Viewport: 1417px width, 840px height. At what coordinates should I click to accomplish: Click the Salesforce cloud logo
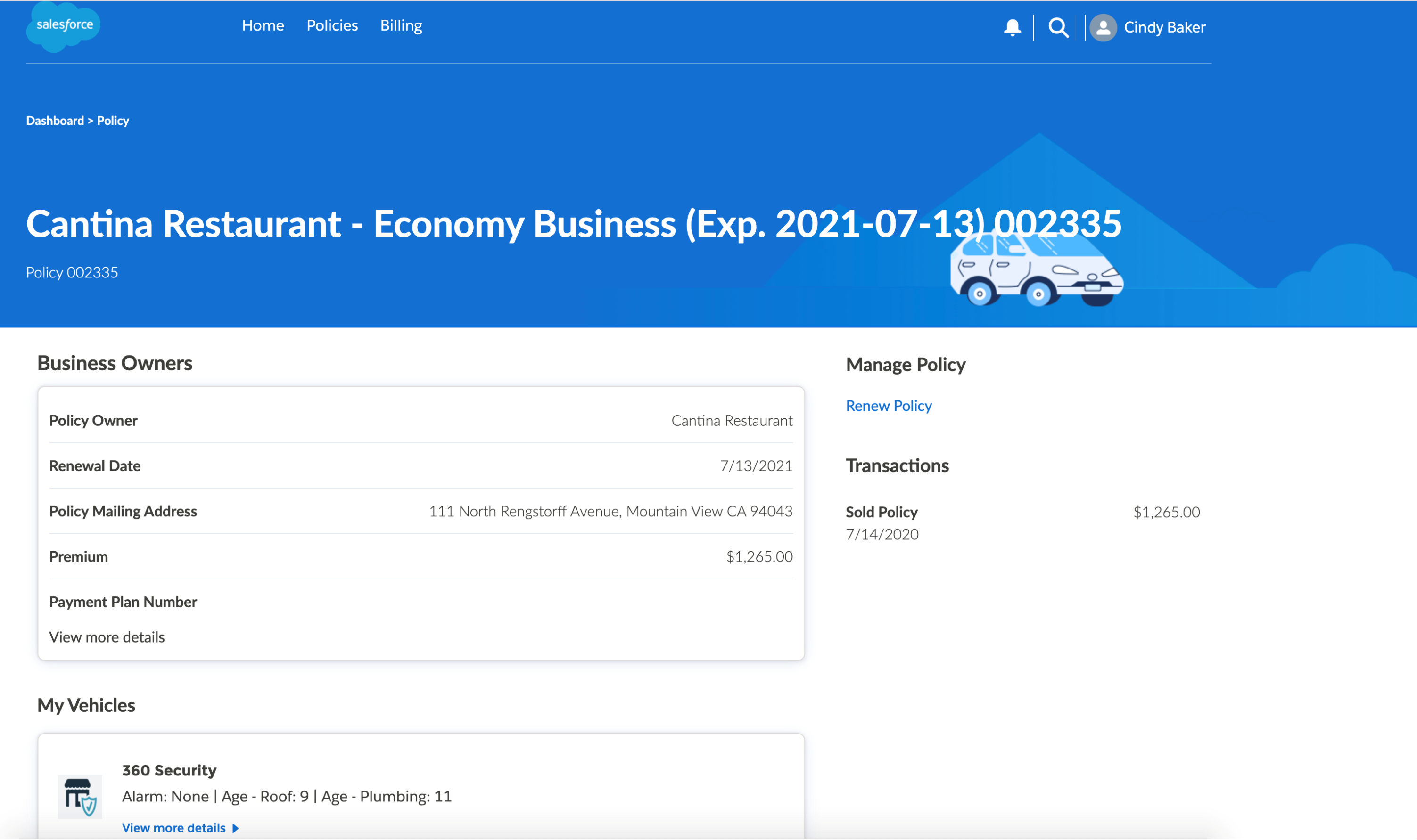pos(64,26)
